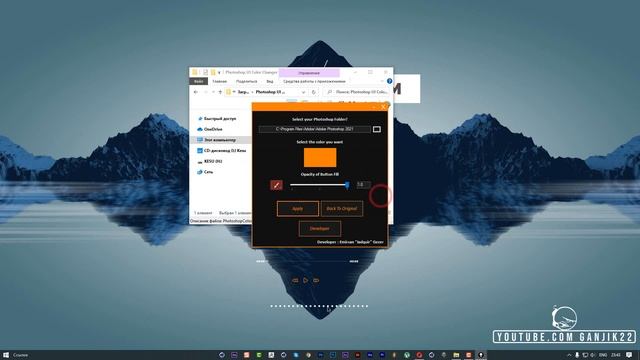Expand the quick access toolbar dropdown arrow

click(219, 72)
